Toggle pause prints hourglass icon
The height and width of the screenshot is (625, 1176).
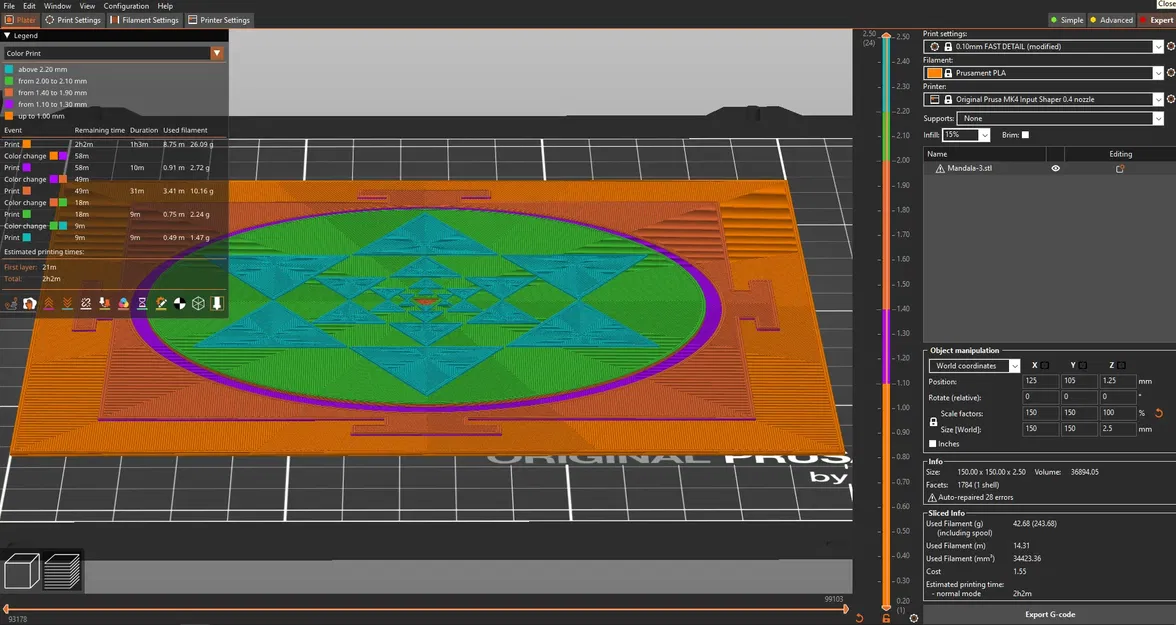142,303
